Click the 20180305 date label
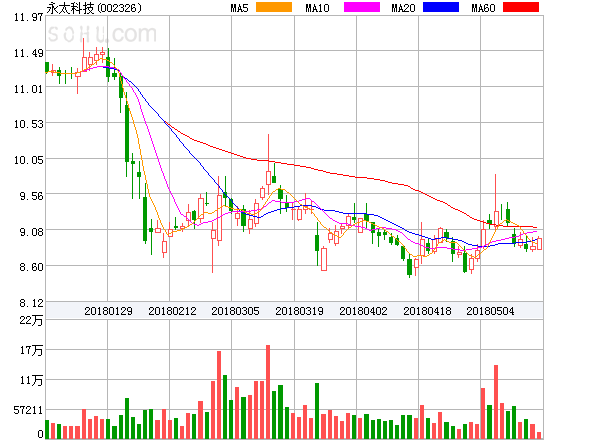The image size is (600, 440). point(235,311)
